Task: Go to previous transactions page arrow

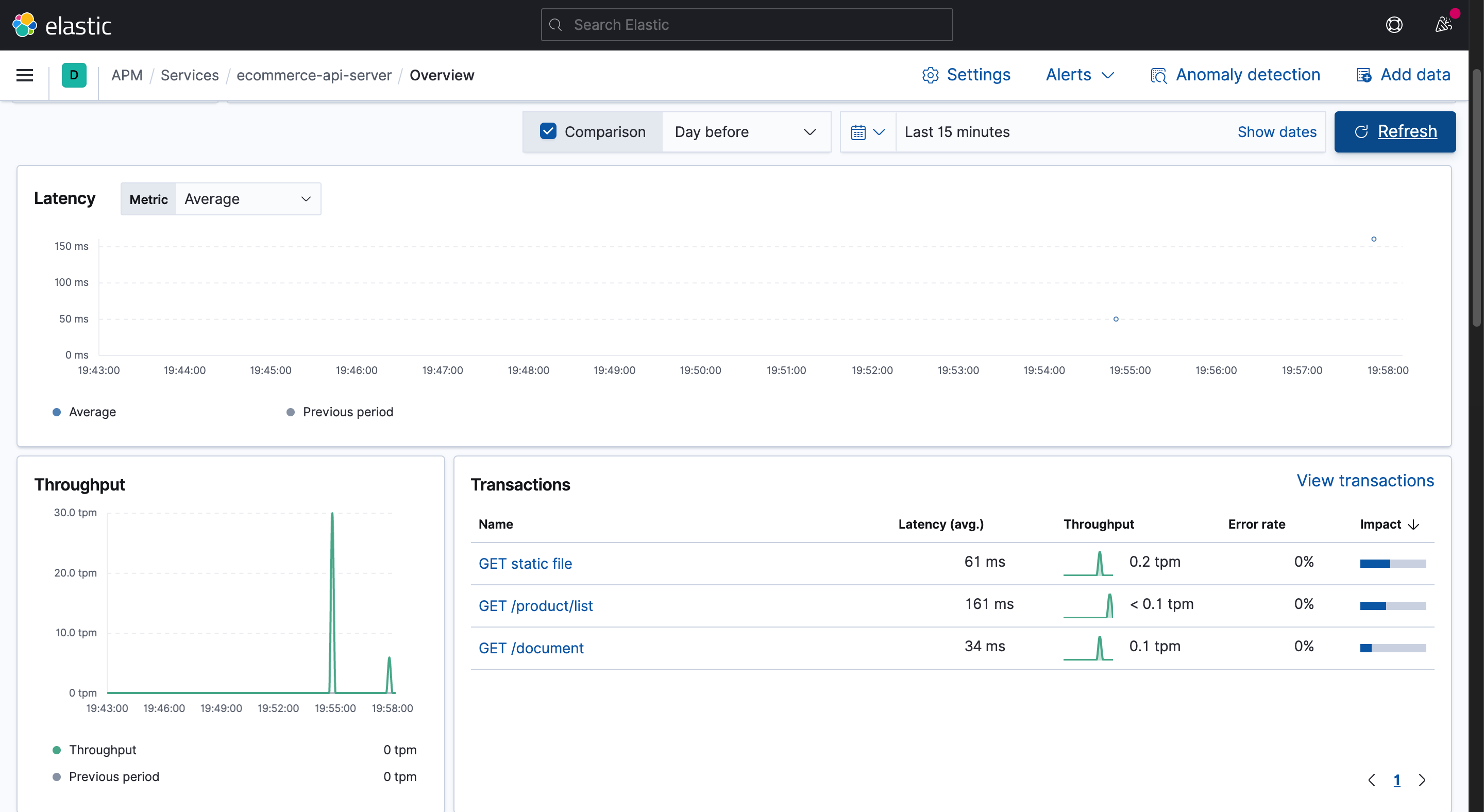Action: (1372, 780)
